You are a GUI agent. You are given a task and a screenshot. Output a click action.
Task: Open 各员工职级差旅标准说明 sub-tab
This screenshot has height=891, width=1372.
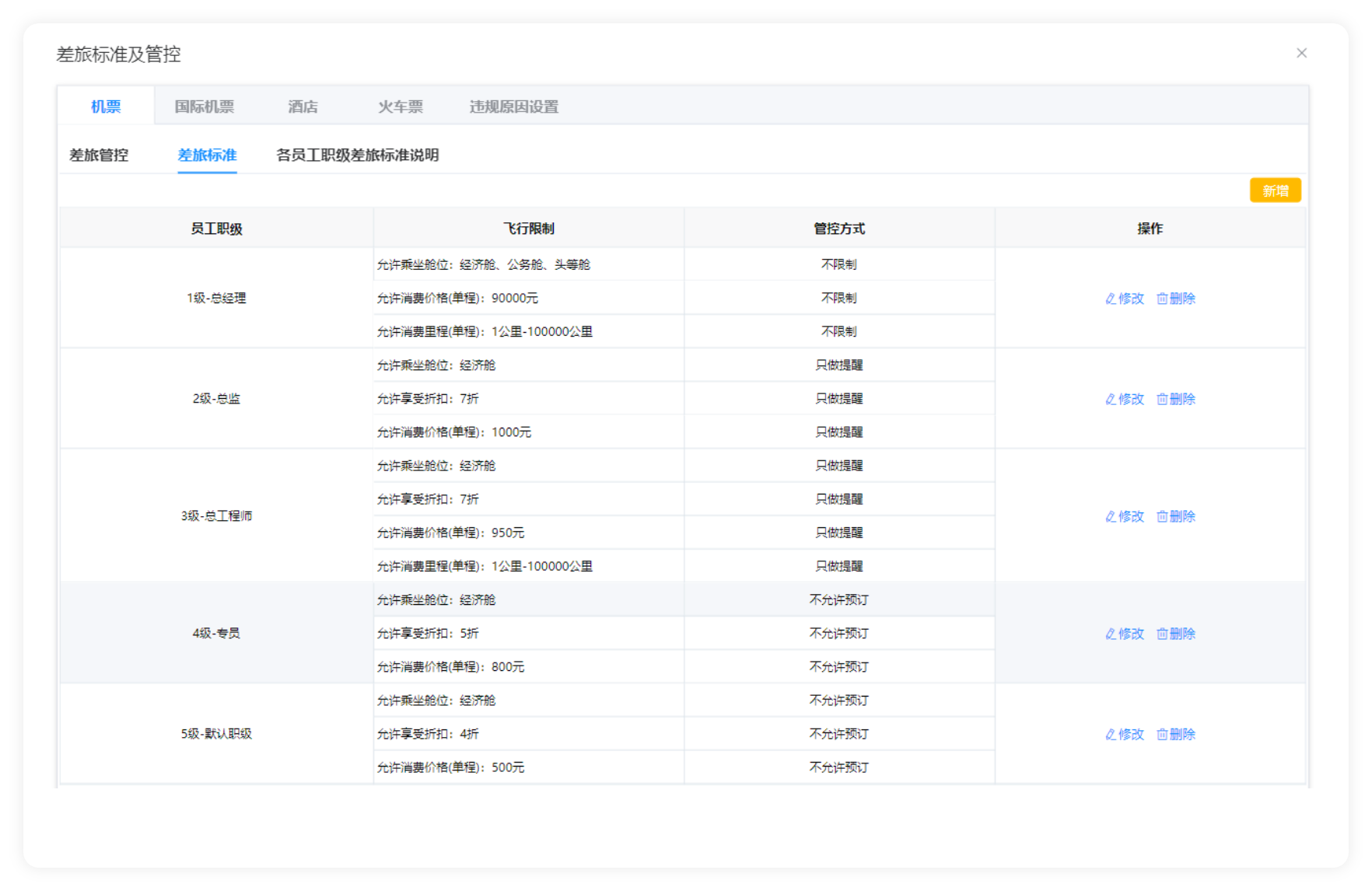(x=357, y=155)
